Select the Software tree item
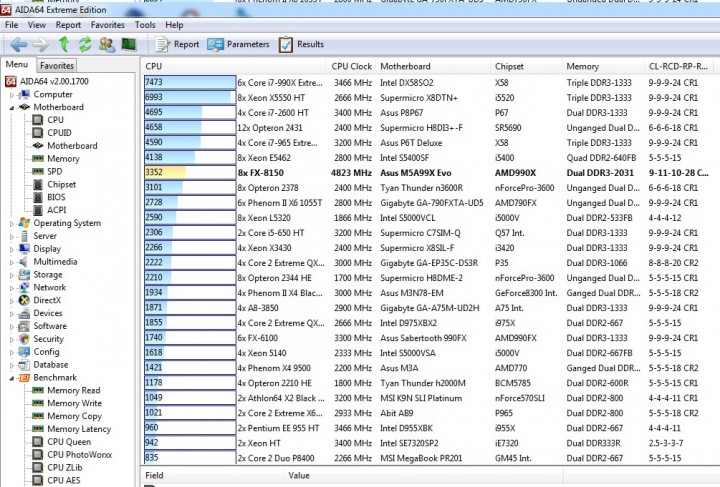 pos(50,326)
